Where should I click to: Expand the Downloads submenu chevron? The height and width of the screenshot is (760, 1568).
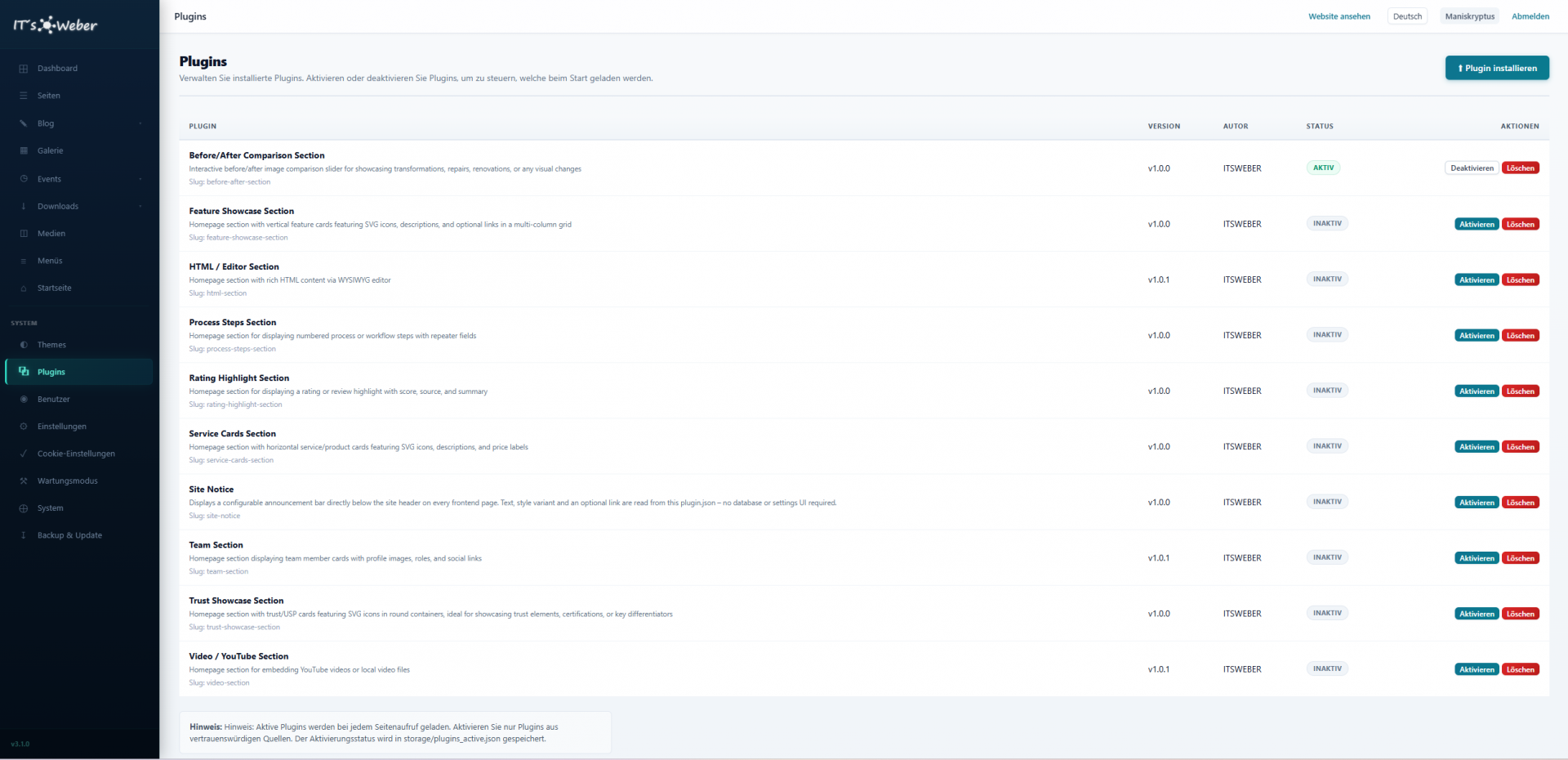click(x=140, y=206)
